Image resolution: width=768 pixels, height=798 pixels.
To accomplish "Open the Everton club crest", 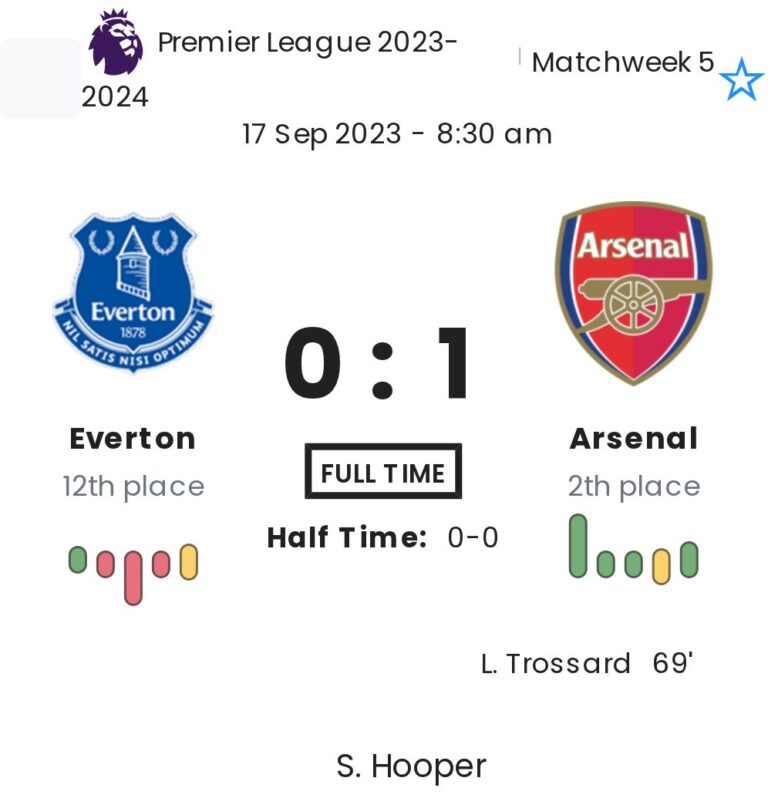I will pyautogui.click(x=133, y=290).
